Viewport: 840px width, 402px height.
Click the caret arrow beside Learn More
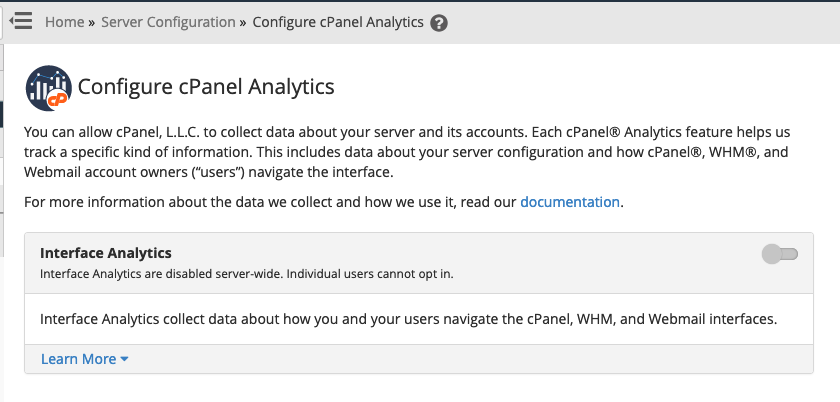pos(124,359)
